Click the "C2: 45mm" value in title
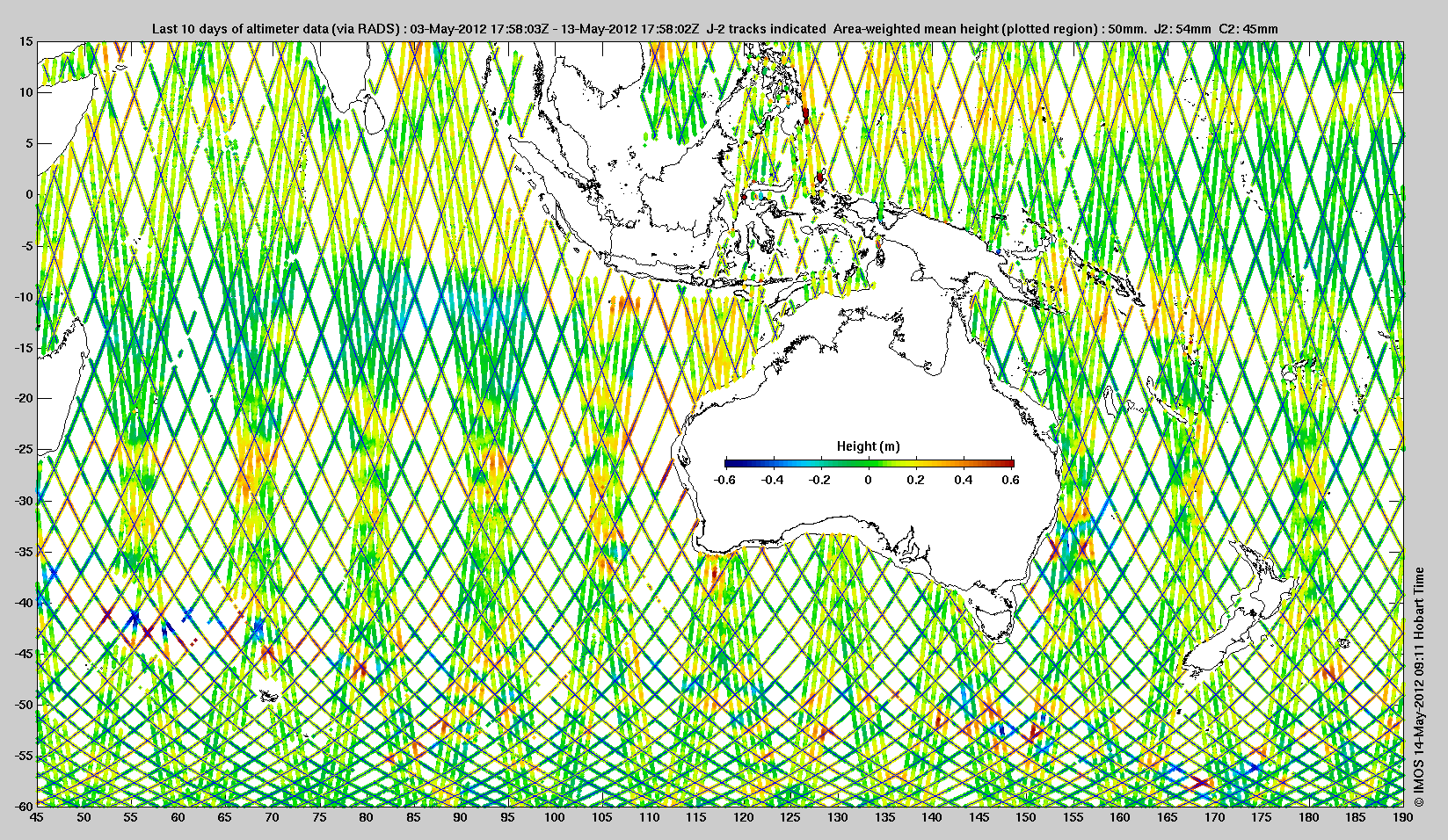Image resolution: width=1448 pixels, height=840 pixels. tap(1249, 29)
